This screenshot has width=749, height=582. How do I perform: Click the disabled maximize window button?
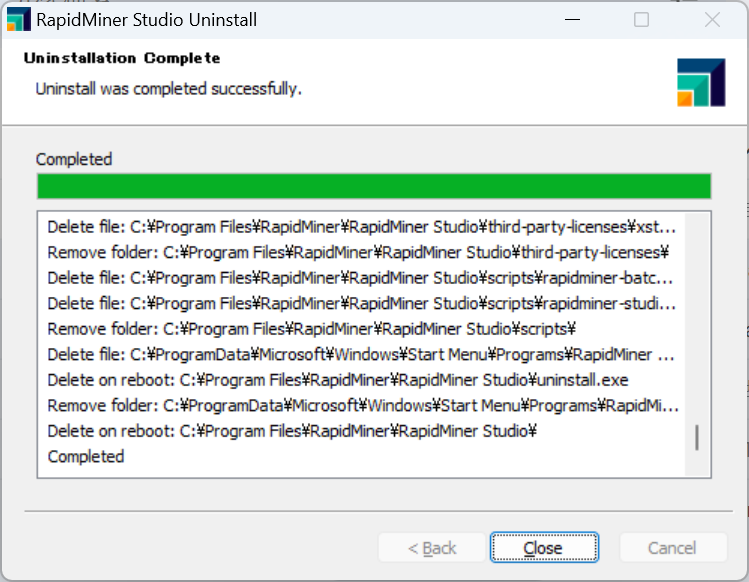[641, 20]
